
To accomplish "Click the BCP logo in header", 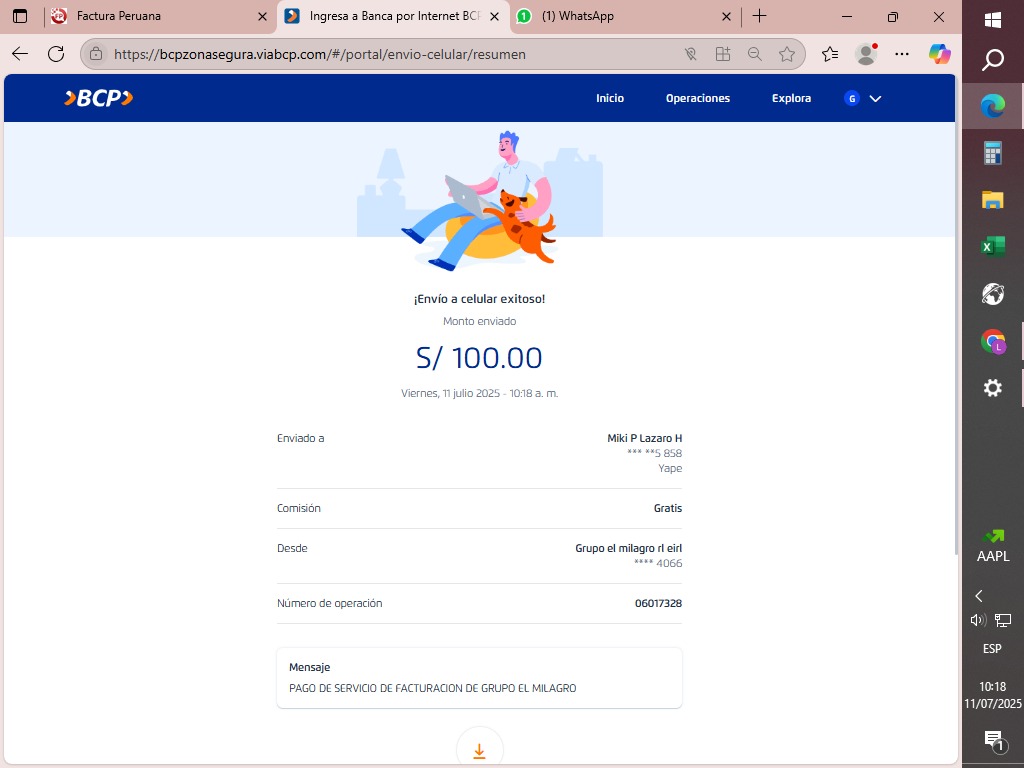I will coord(98,98).
